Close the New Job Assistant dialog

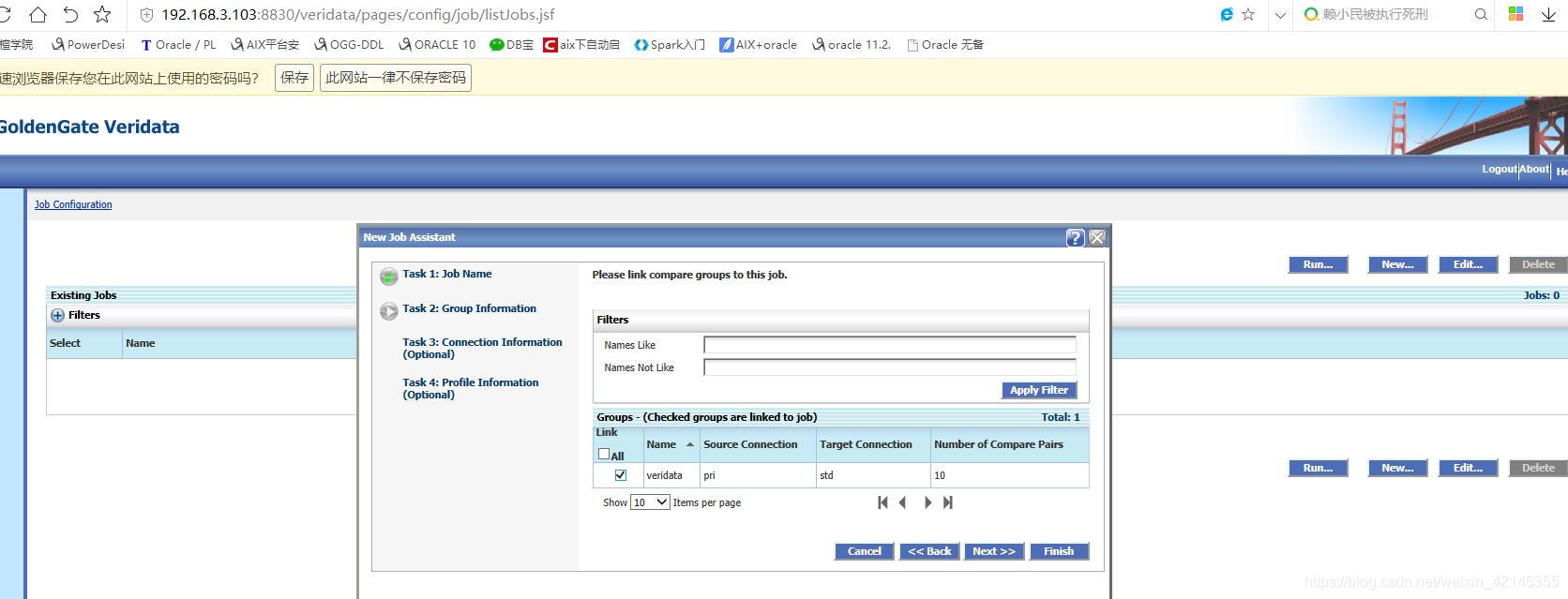(x=1097, y=238)
